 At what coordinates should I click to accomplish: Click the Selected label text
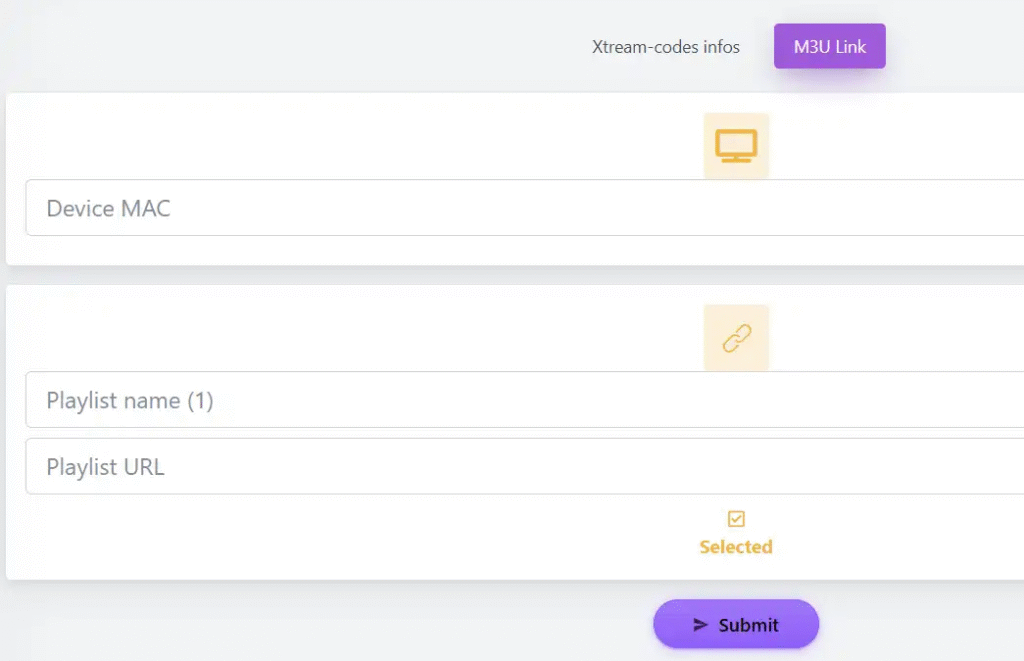click(x=736, y=546)
